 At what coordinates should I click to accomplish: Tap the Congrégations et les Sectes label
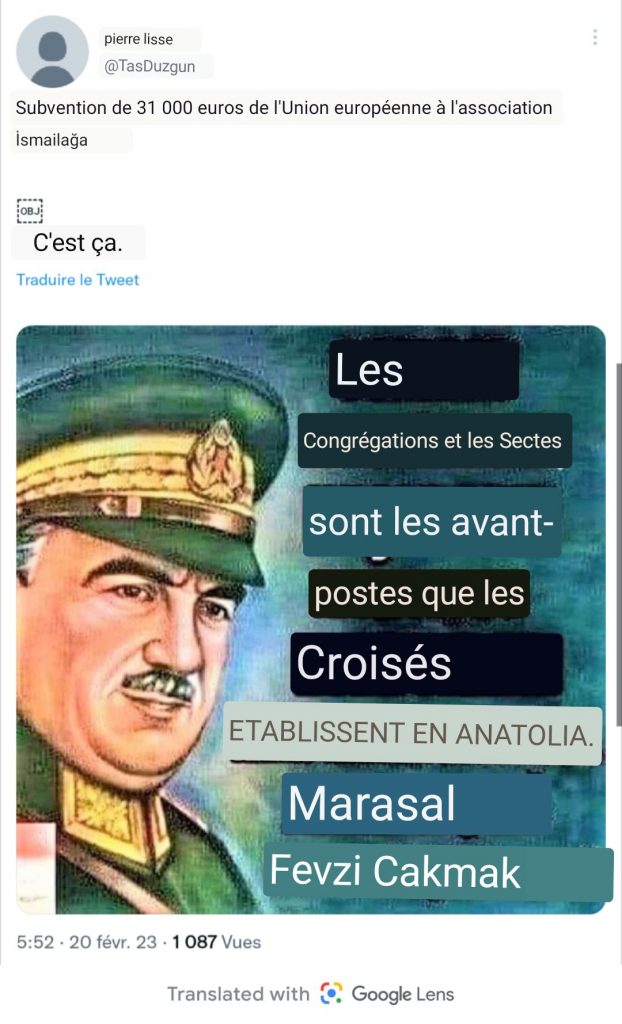pyautogui.click(x=434, y=441)
